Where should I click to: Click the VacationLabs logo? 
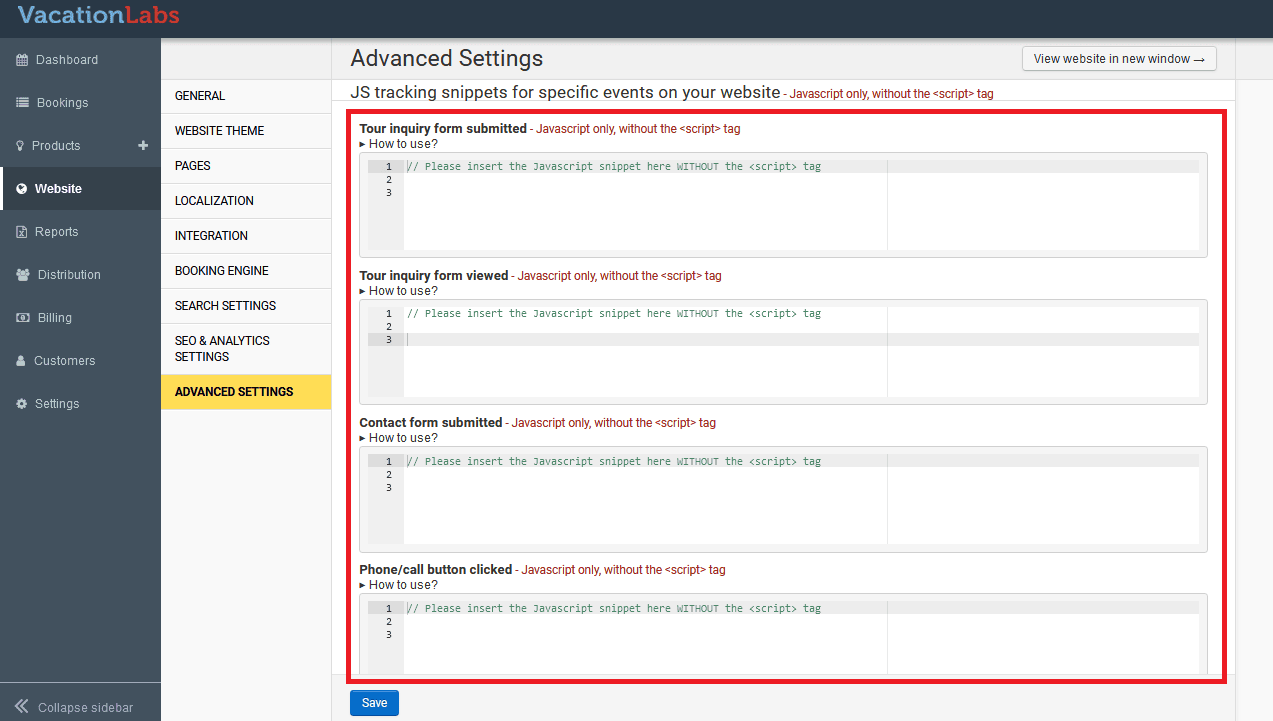pyautogui.click(x=98, y=16)
